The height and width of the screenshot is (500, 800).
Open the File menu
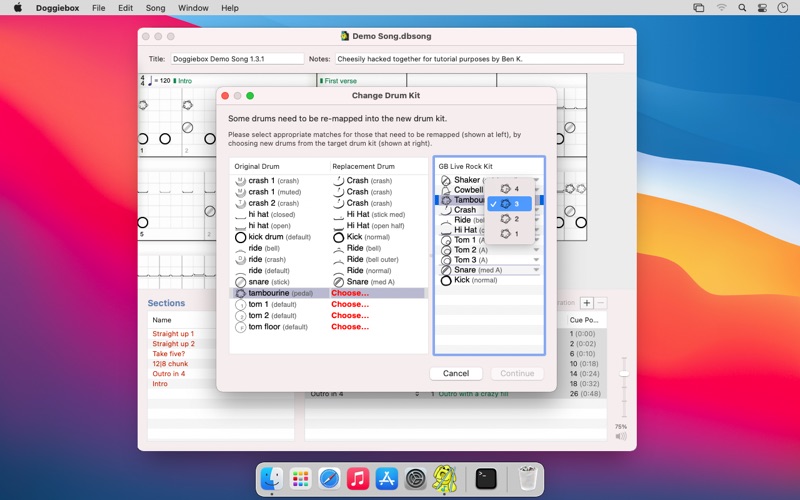click(98, 8)
